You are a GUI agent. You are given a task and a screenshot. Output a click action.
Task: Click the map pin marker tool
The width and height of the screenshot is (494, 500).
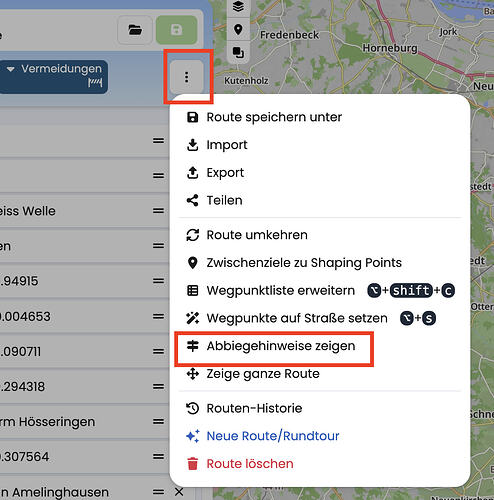coord(238,29)
